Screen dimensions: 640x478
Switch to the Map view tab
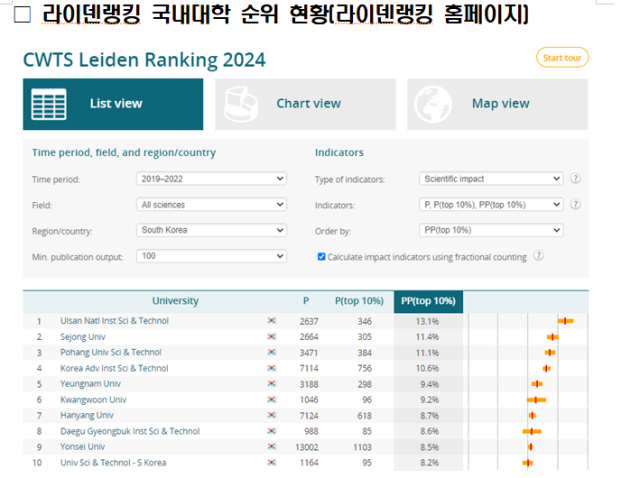coord(498,104)
